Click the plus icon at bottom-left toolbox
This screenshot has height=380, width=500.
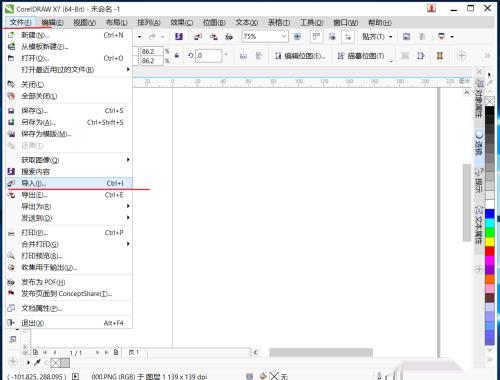pyautogui.click(x=13, y=361)
